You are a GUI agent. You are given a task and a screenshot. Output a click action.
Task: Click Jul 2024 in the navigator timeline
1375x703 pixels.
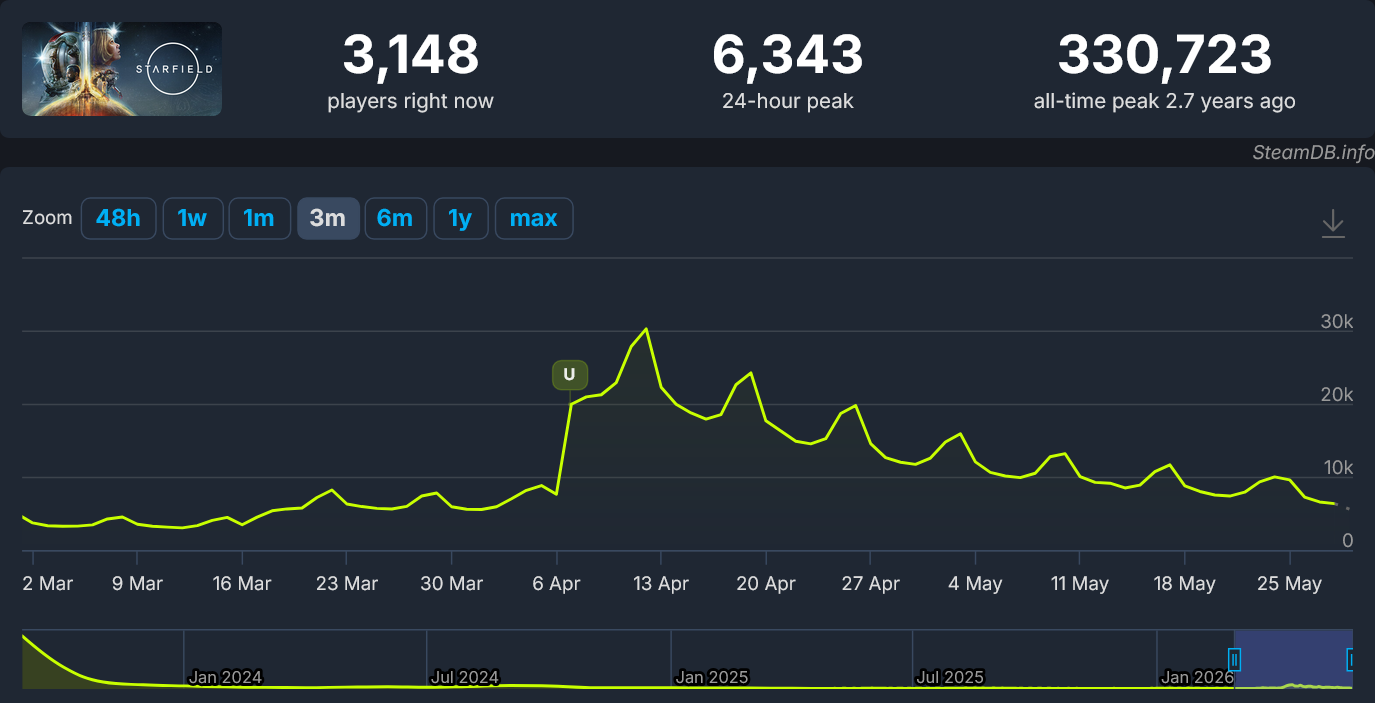pyautogui.click(x=465, y=677)
